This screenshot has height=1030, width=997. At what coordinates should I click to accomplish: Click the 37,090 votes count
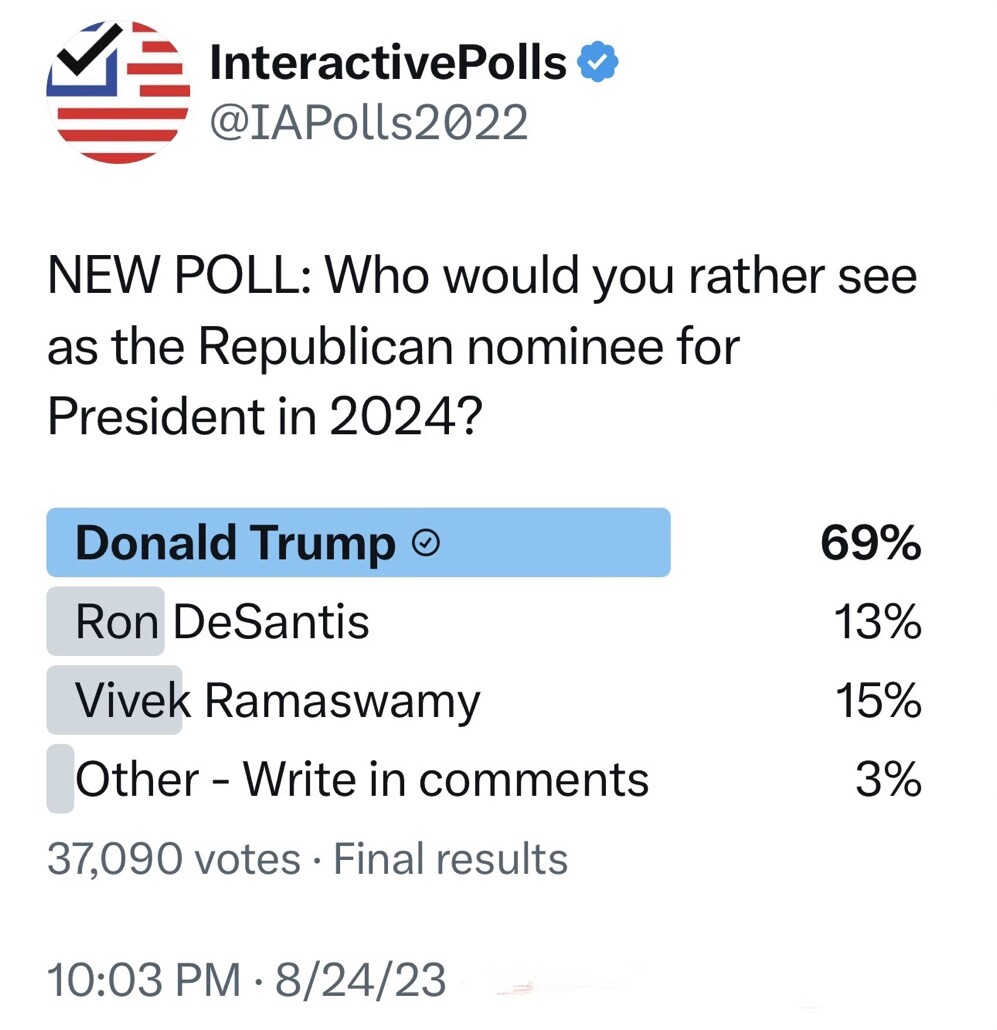tap(174, 859)
